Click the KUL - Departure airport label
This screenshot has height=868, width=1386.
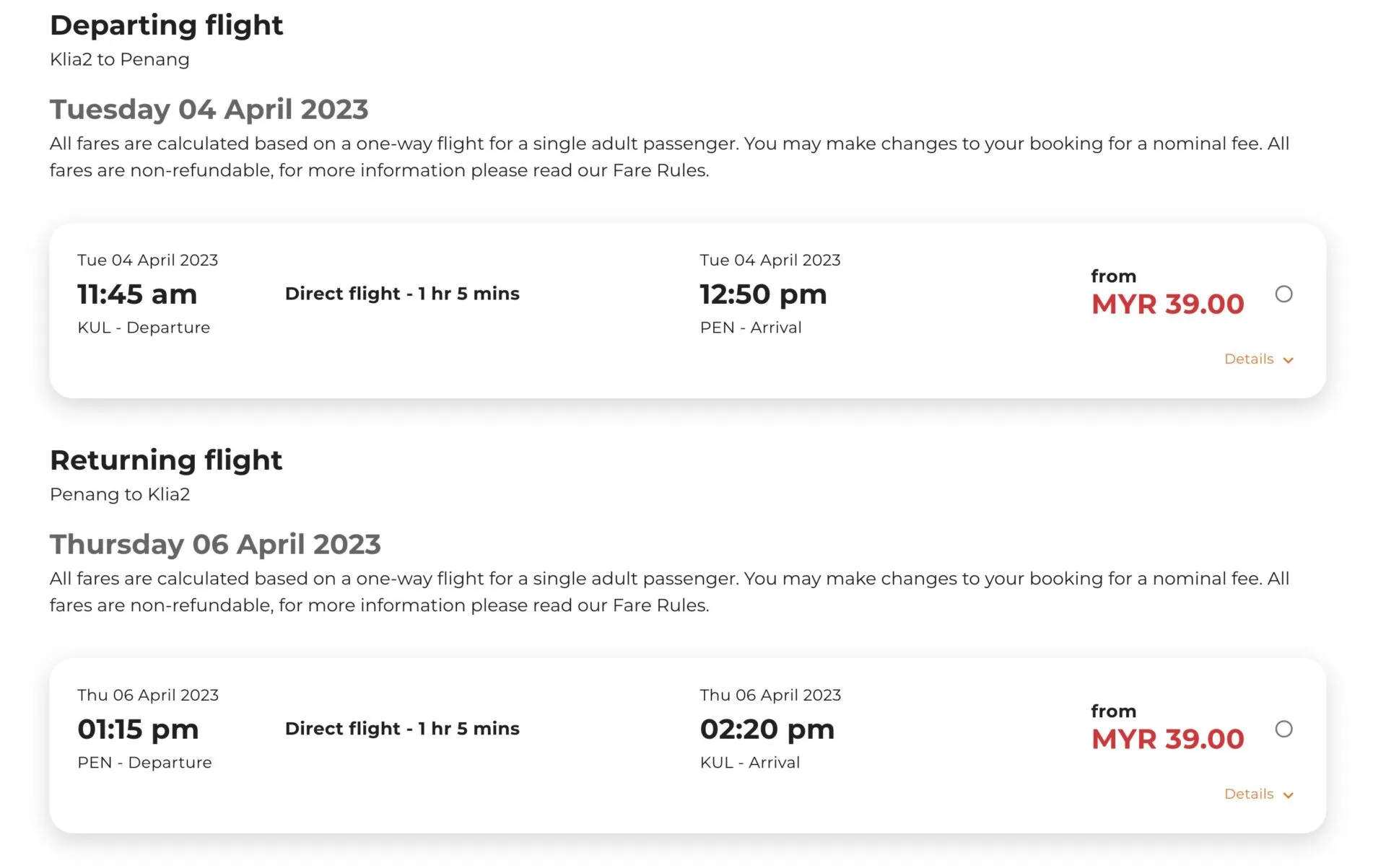click(144, 328)
